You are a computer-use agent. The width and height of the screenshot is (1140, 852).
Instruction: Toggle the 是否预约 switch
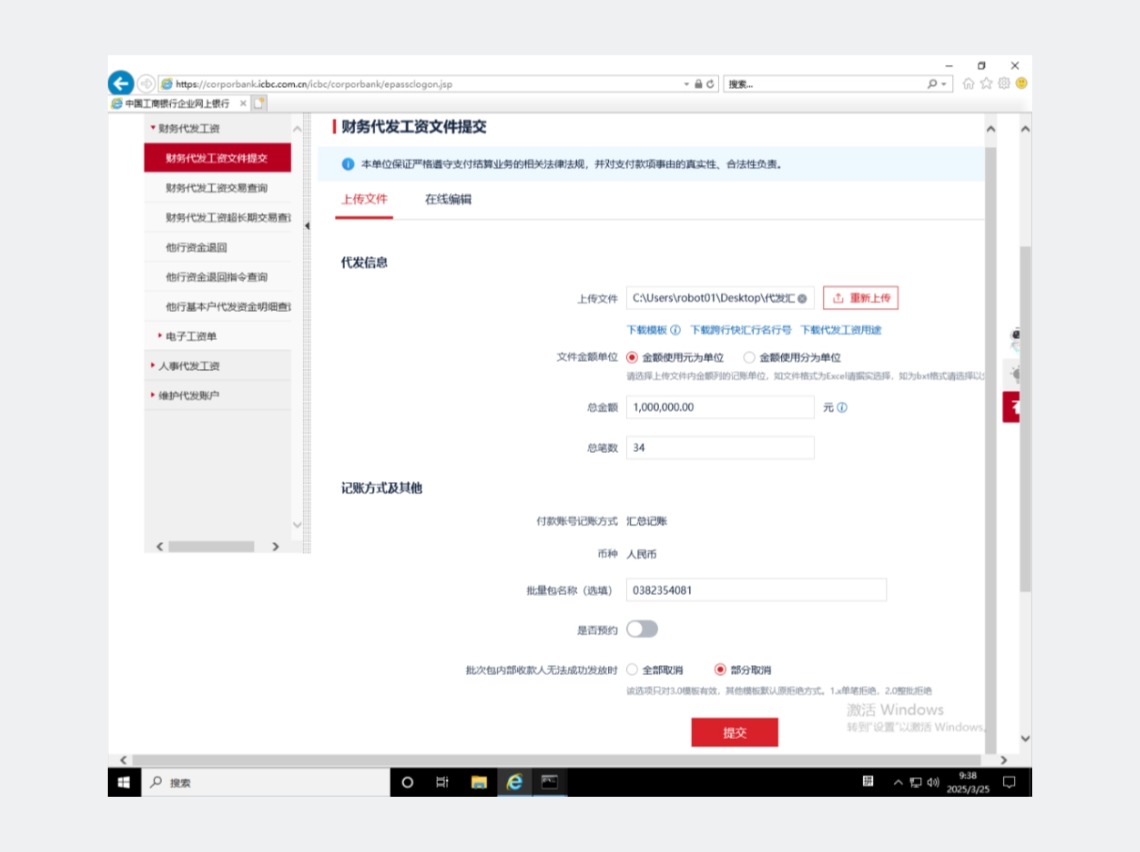pos(642,629)
